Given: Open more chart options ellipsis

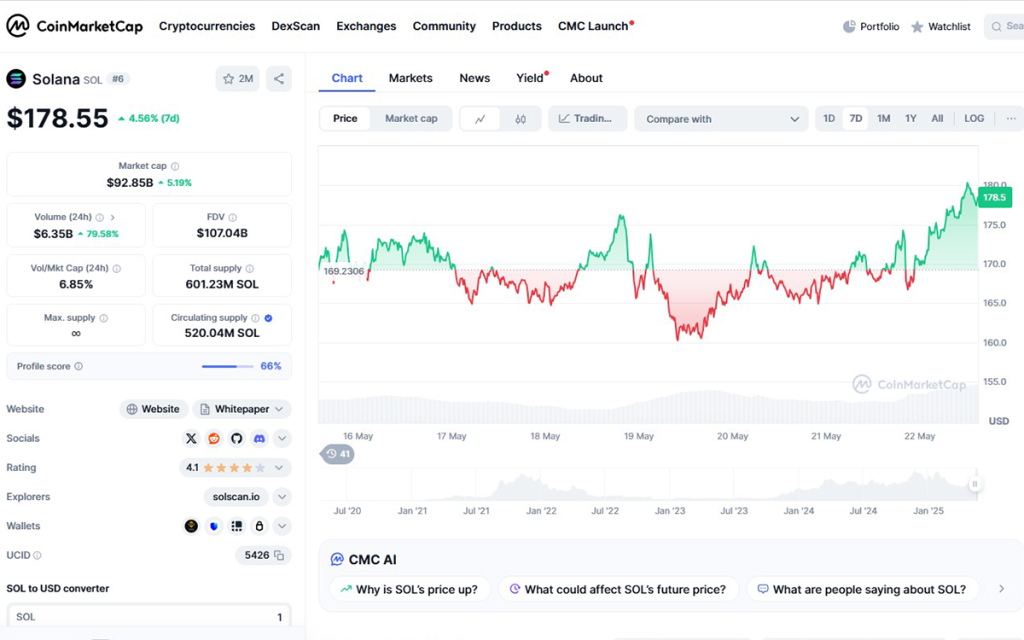Looking at the screenshot, I should tap(1011, 118).
